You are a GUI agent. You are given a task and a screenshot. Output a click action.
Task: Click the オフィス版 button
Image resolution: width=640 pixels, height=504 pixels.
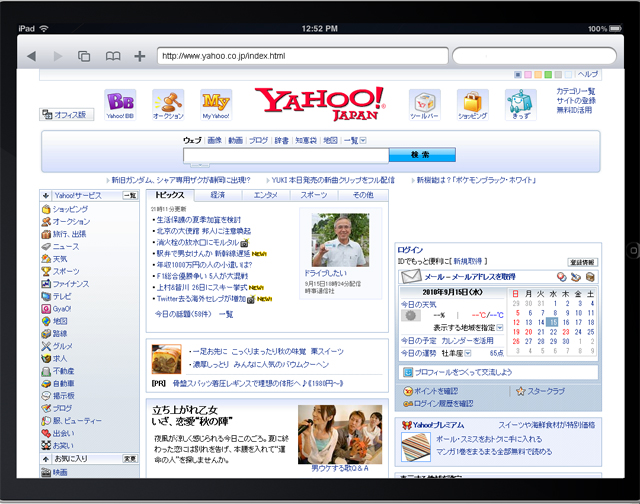coord(67,115)
